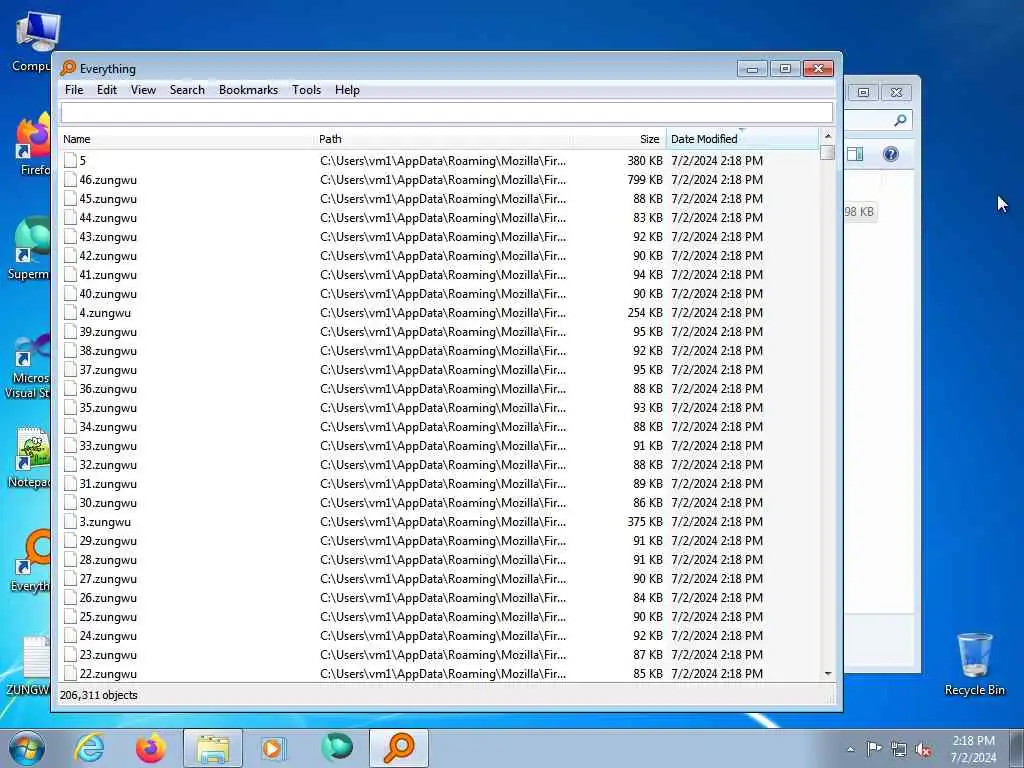Viewport: 1024px width, 768px height.
Task: Select the file name 26.zungwu
Action: pyautogui.click(x=108, y=598)
